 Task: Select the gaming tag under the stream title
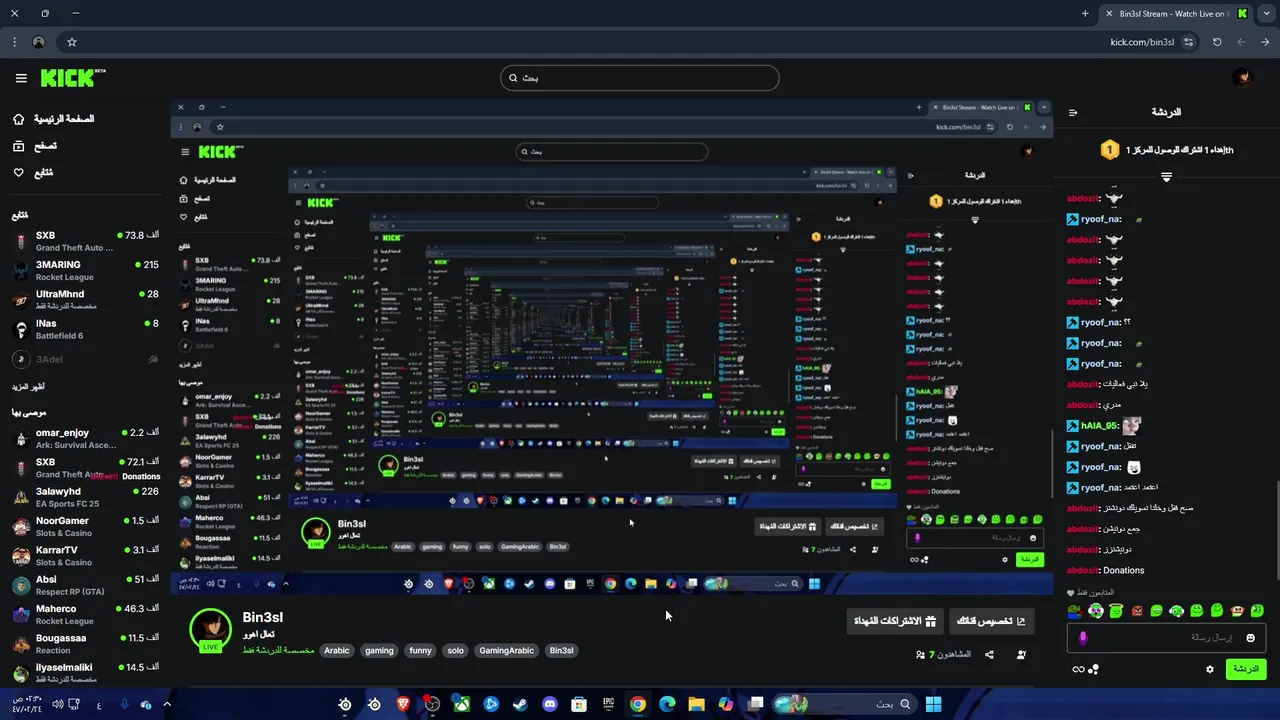379,650
